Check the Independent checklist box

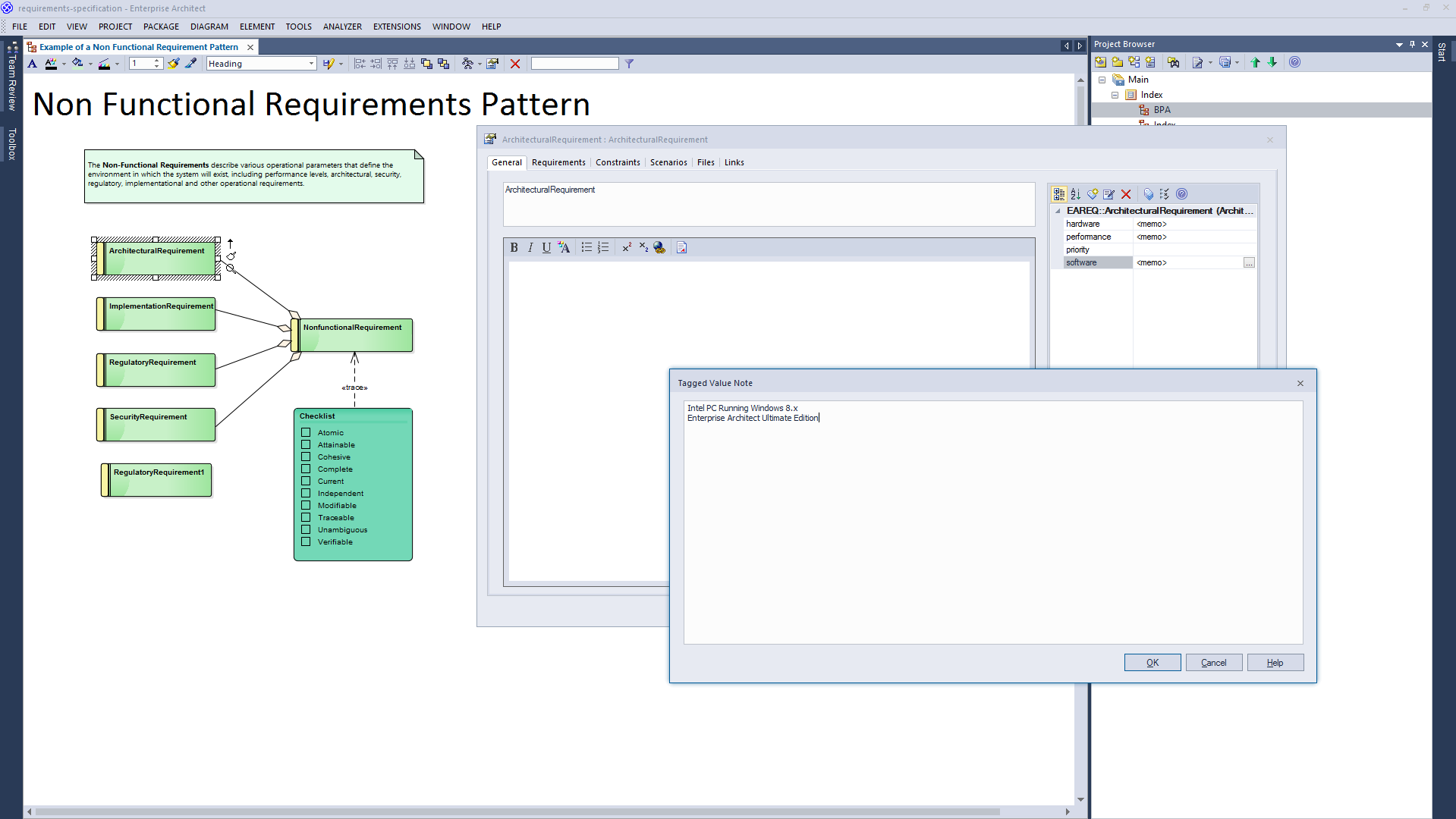point(306,493)
